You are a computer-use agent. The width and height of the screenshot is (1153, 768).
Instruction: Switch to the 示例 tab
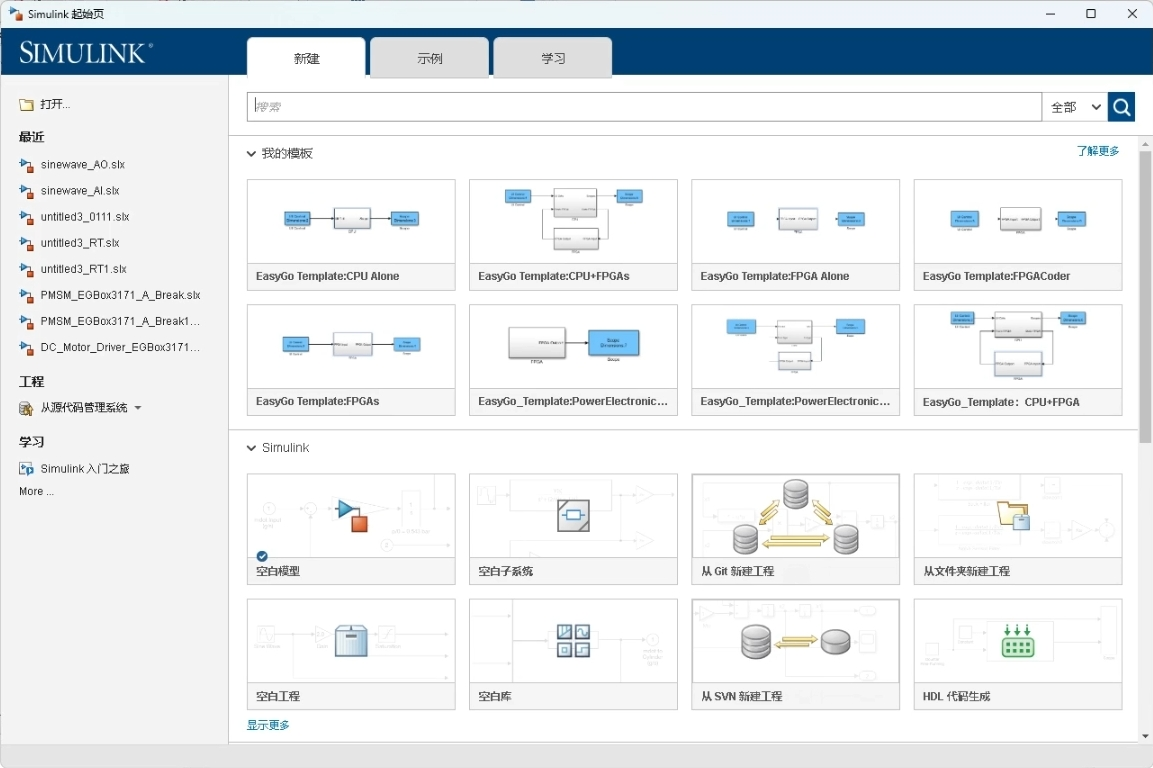pyautogui.click(x=429, y=58)
